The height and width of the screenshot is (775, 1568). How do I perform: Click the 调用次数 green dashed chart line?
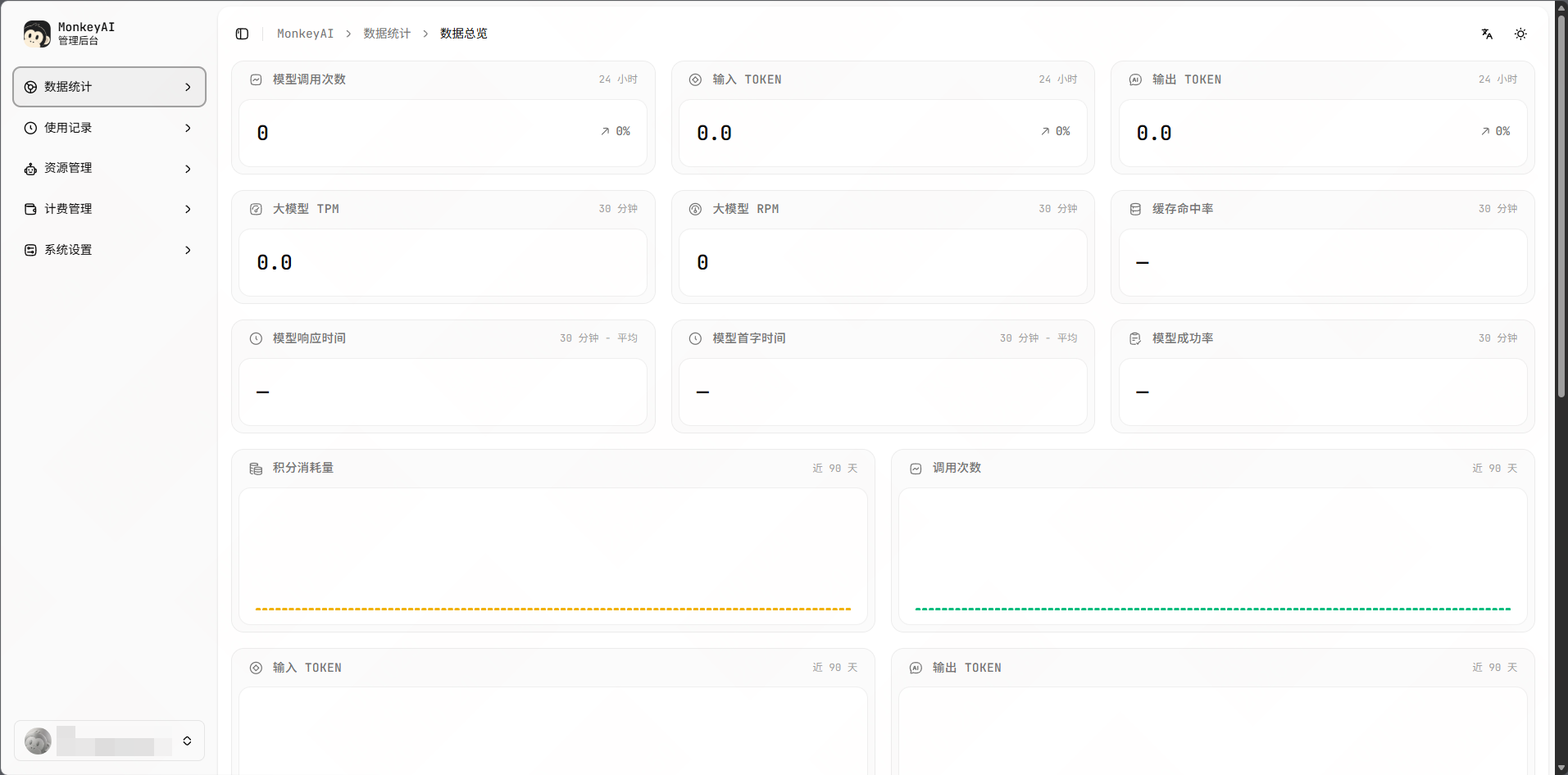click(x=1212, y=609)
